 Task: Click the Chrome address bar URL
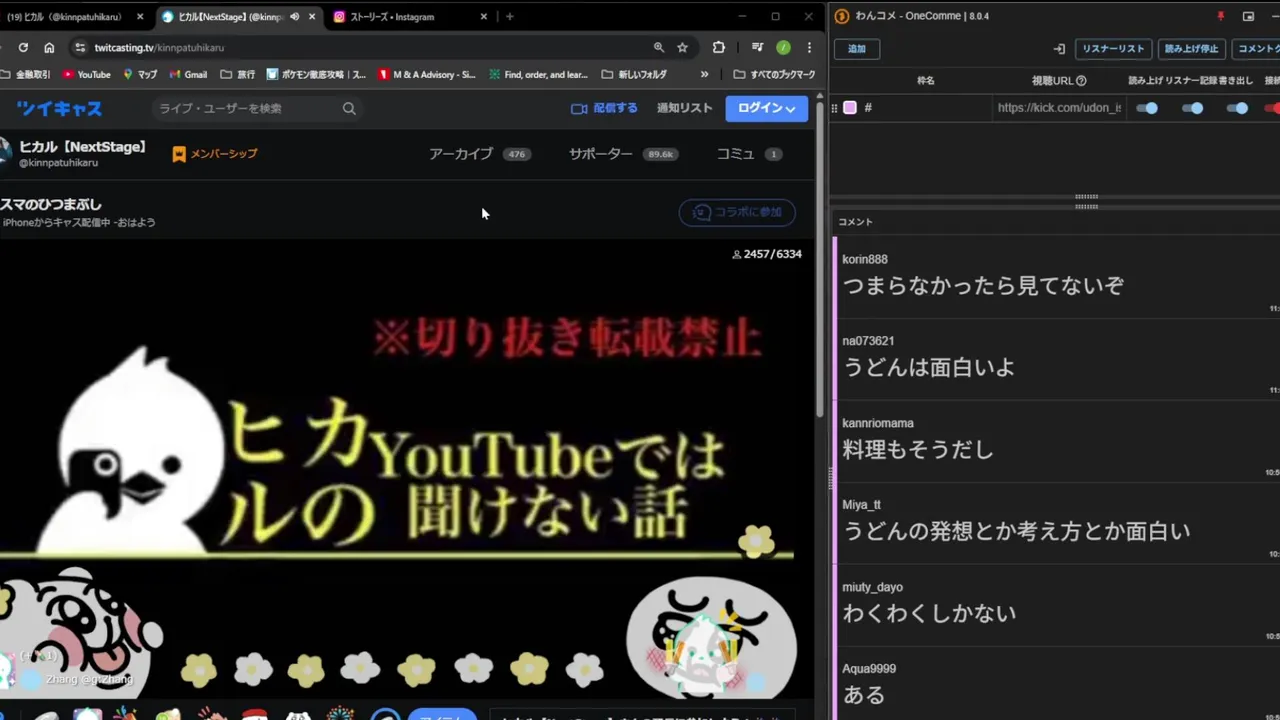159,47
